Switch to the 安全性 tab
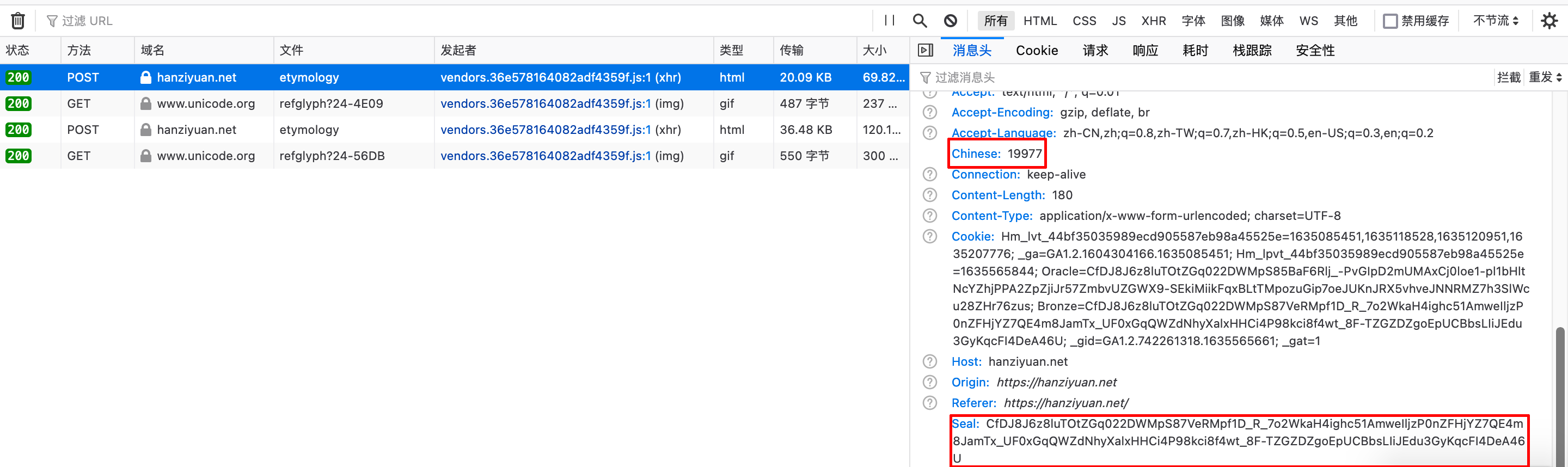 tap(1315, 50)
